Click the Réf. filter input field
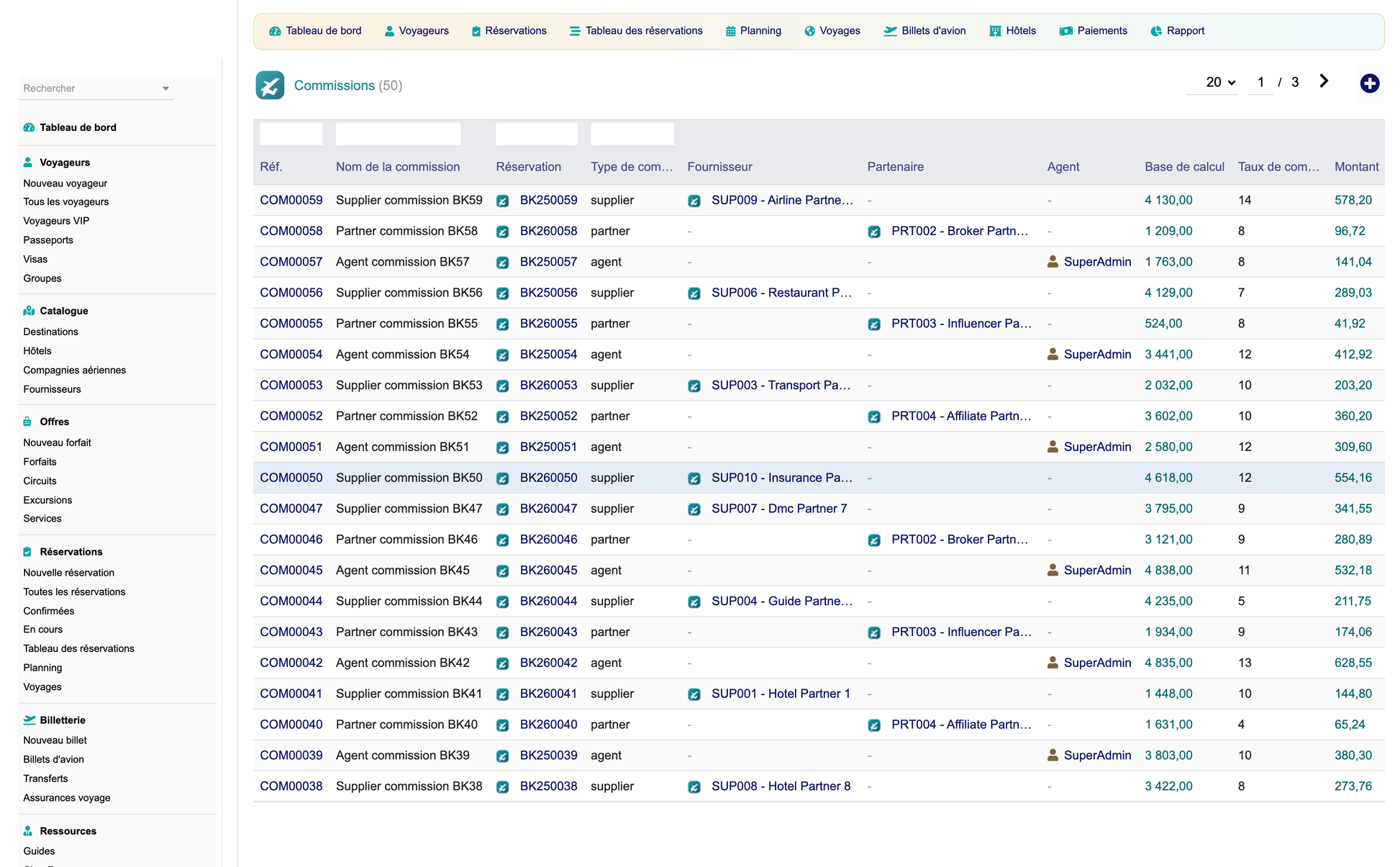The height and width of the screenshot is (867, 1400). pyautogui.click(x=291, y=134)
